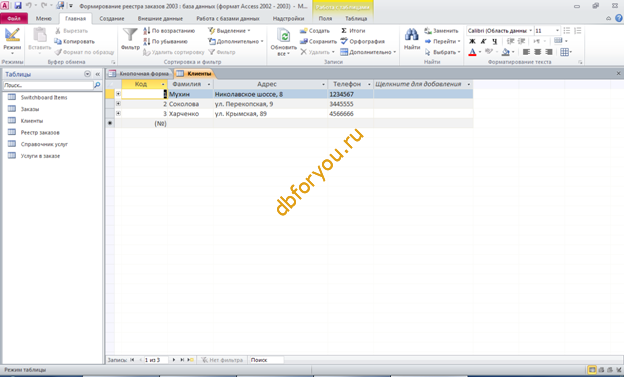Click phone cell 3445555
Screen dimensions: 624x377
(350, 104)
